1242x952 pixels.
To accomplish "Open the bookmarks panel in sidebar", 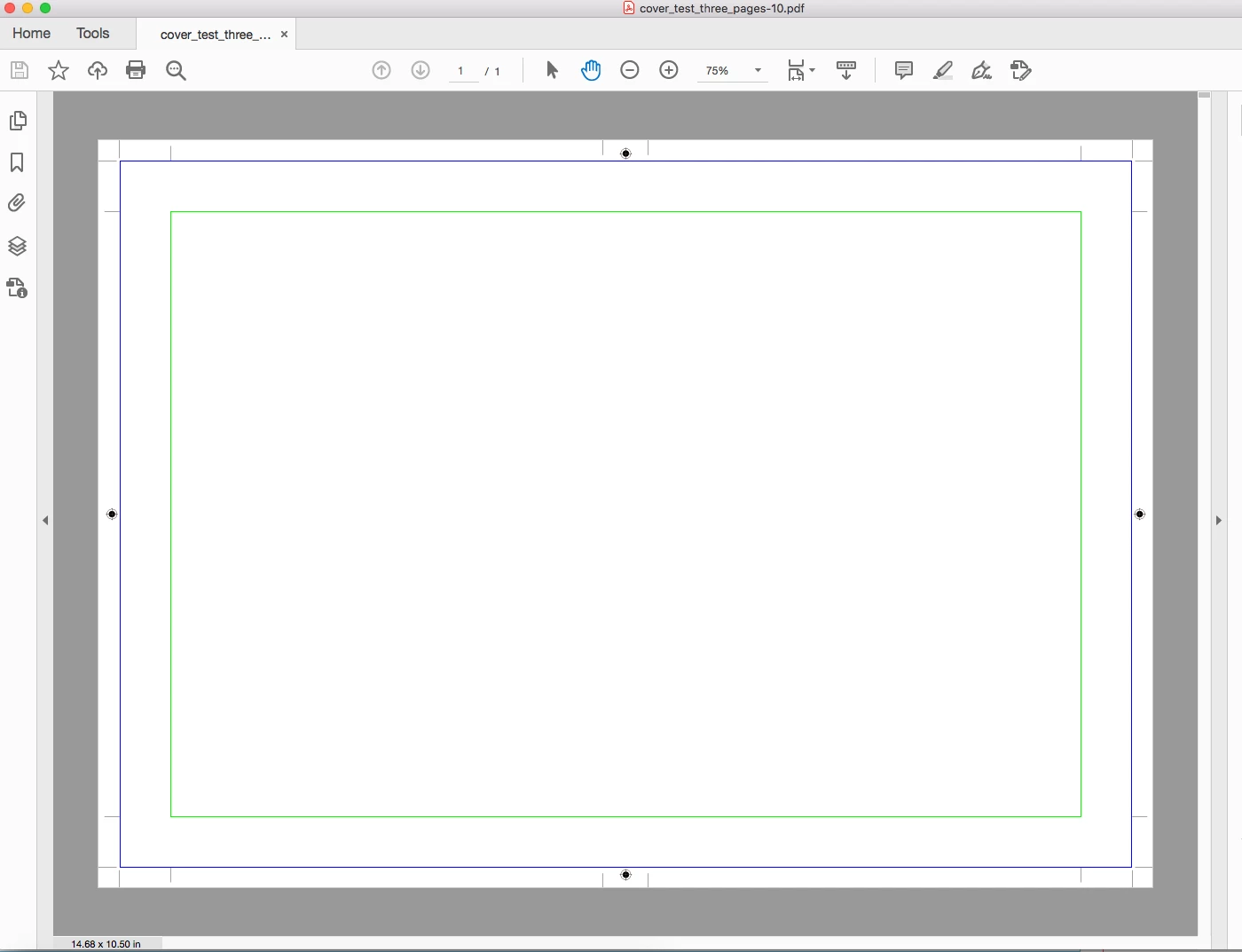I will (x=17, y=162).
